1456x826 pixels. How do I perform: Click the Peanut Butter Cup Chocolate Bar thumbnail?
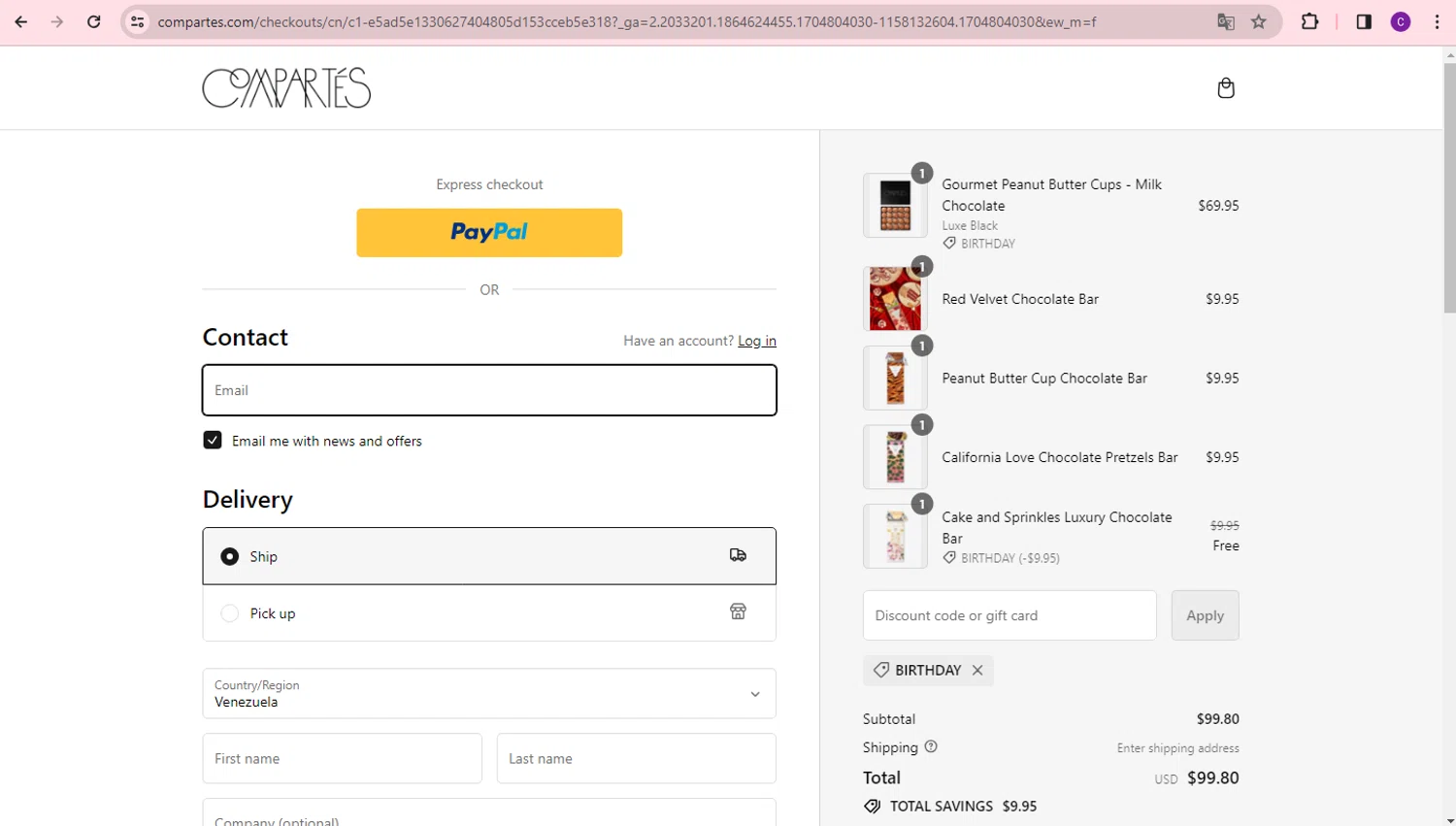[895, 379]
